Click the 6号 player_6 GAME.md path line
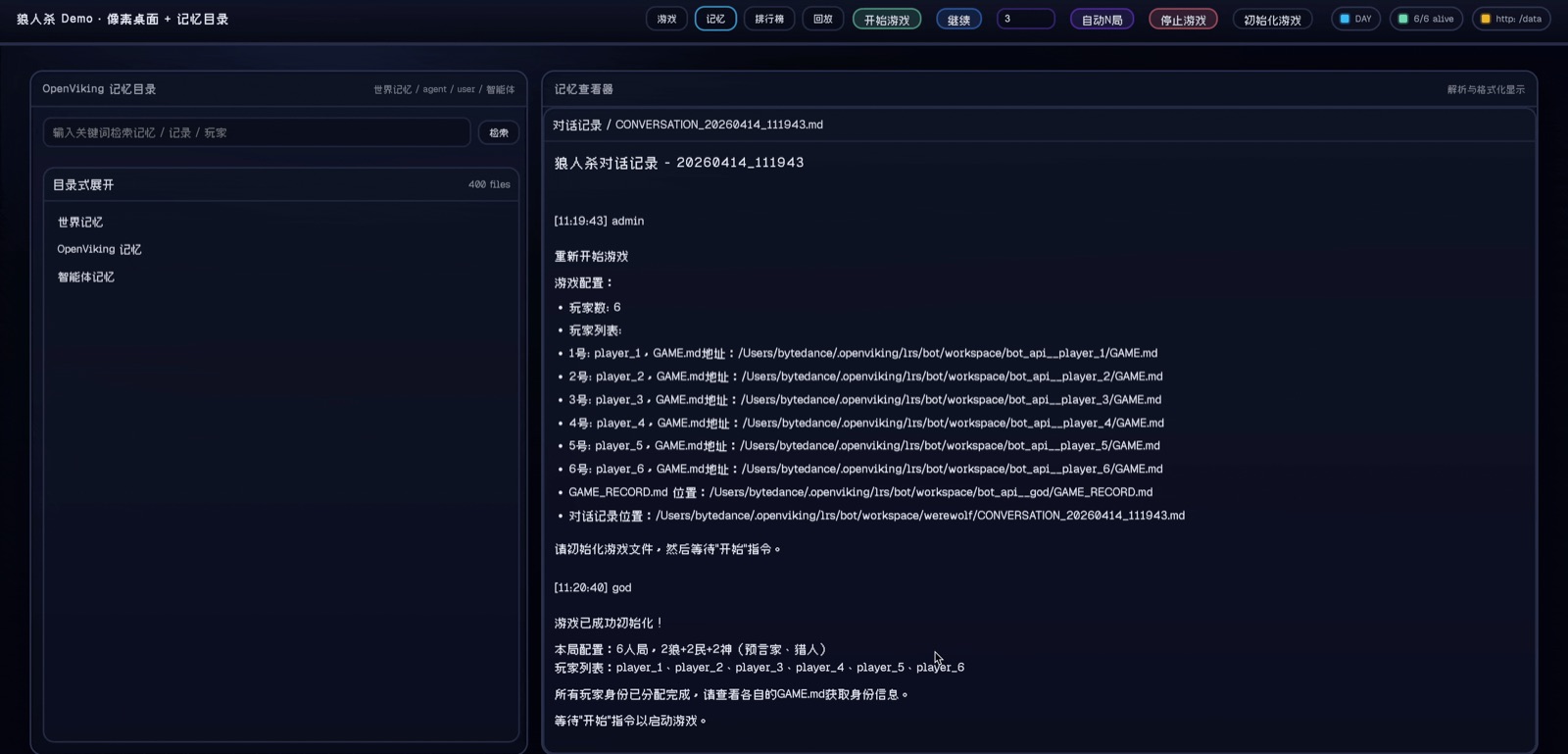1568x754 pixels. [865, 470]
